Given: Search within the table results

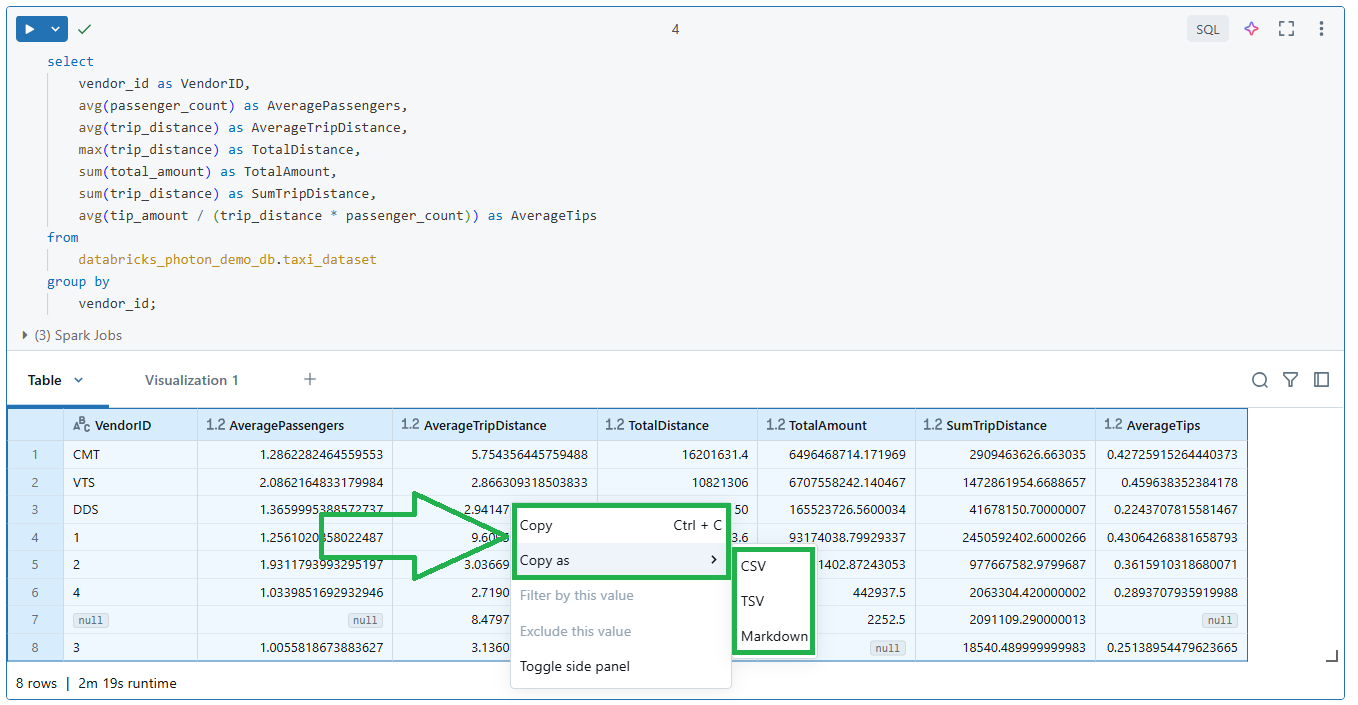Looking at the screenshot, I should coord(1259,380).
